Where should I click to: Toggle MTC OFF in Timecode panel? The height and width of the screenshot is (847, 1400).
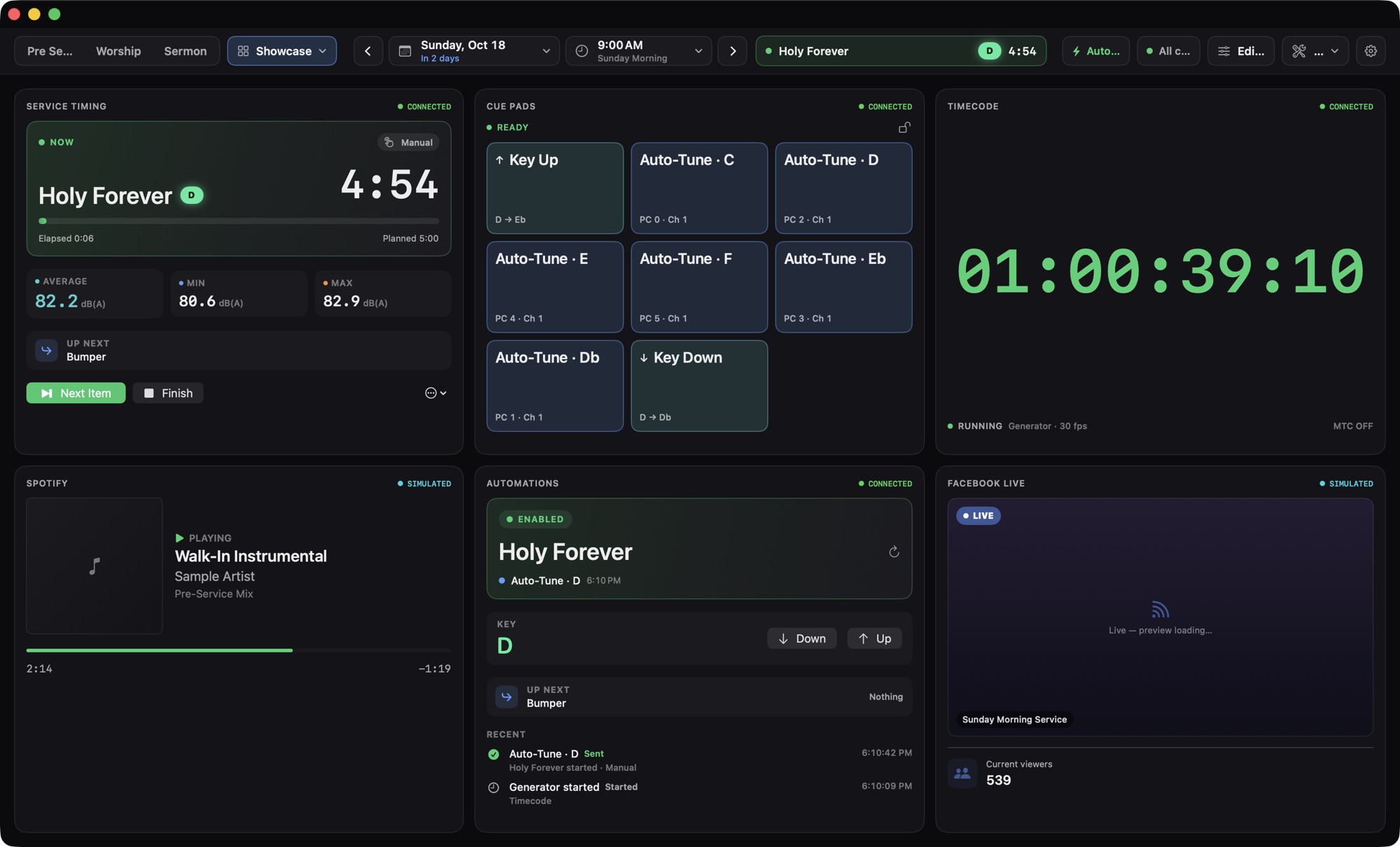point(1352,426)
